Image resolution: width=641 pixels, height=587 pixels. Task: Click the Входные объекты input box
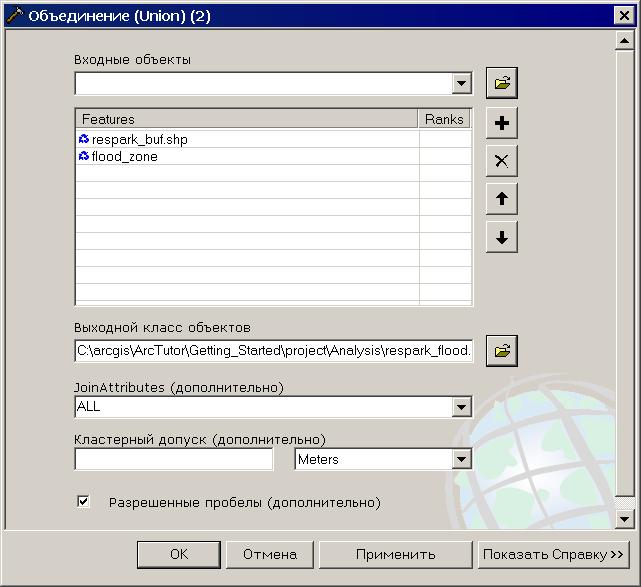(264, 83)
